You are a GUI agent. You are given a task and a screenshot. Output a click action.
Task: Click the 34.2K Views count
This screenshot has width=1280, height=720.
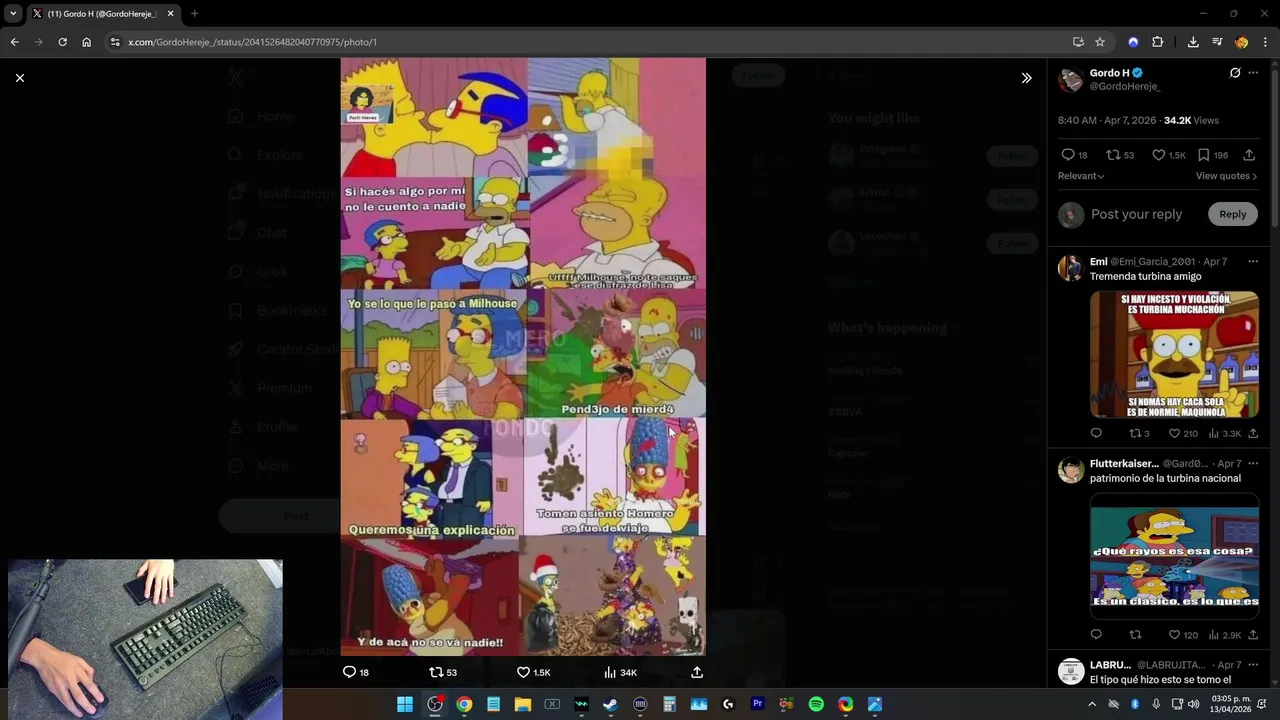[x=1191, y=120]
